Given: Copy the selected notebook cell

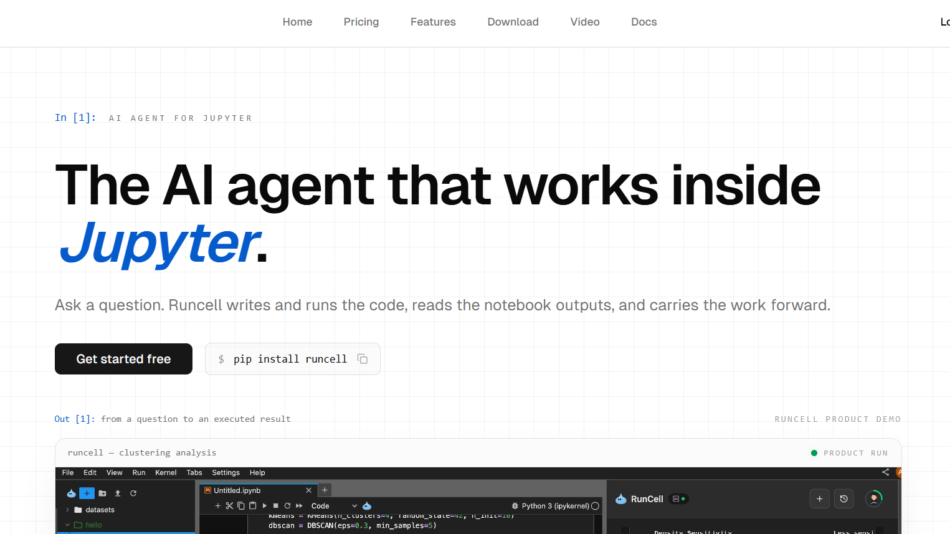Looking at the screenshot, I should 241,506.
